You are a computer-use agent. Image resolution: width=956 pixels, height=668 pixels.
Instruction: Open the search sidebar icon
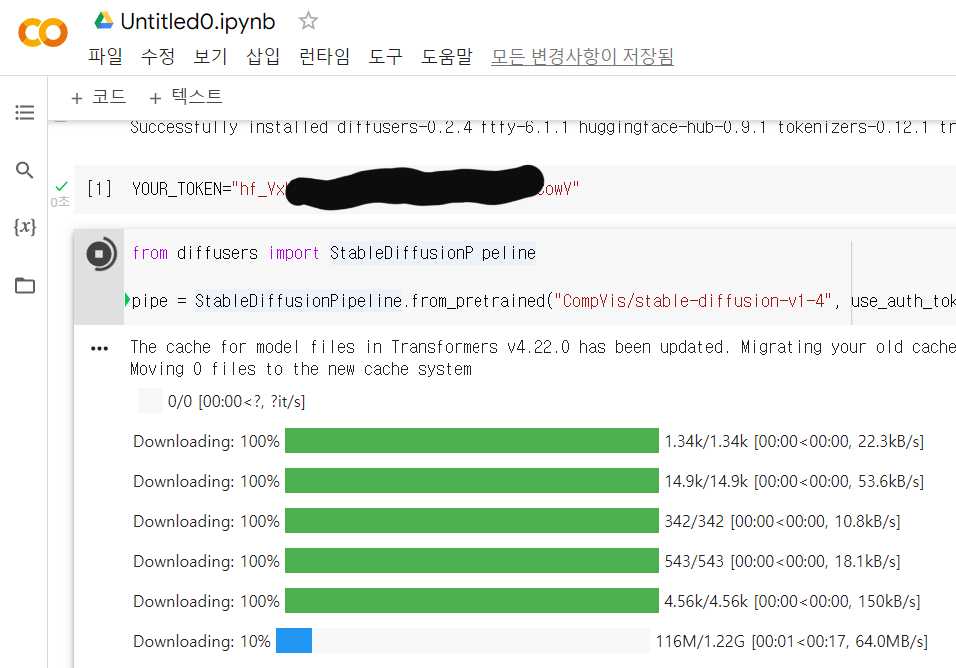click(x=24, y=170)
